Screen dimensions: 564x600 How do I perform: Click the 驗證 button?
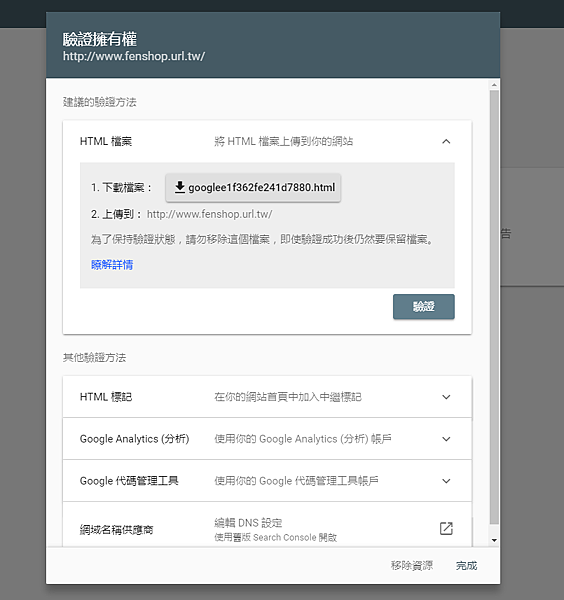click(x=424, y=307)
